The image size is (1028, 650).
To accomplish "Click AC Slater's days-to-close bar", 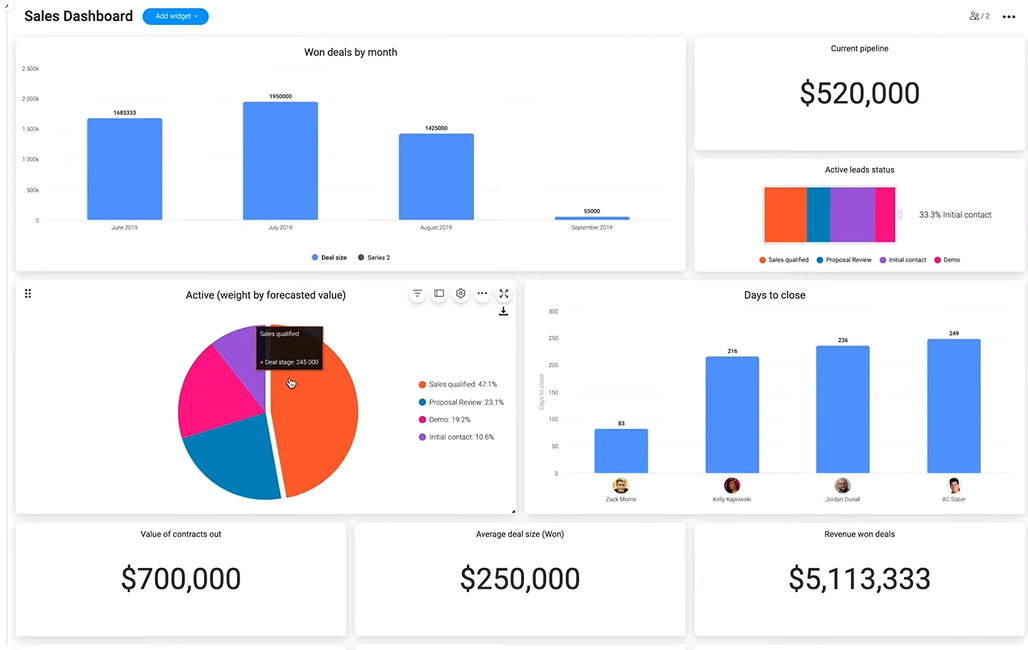I will click(953, 405).
